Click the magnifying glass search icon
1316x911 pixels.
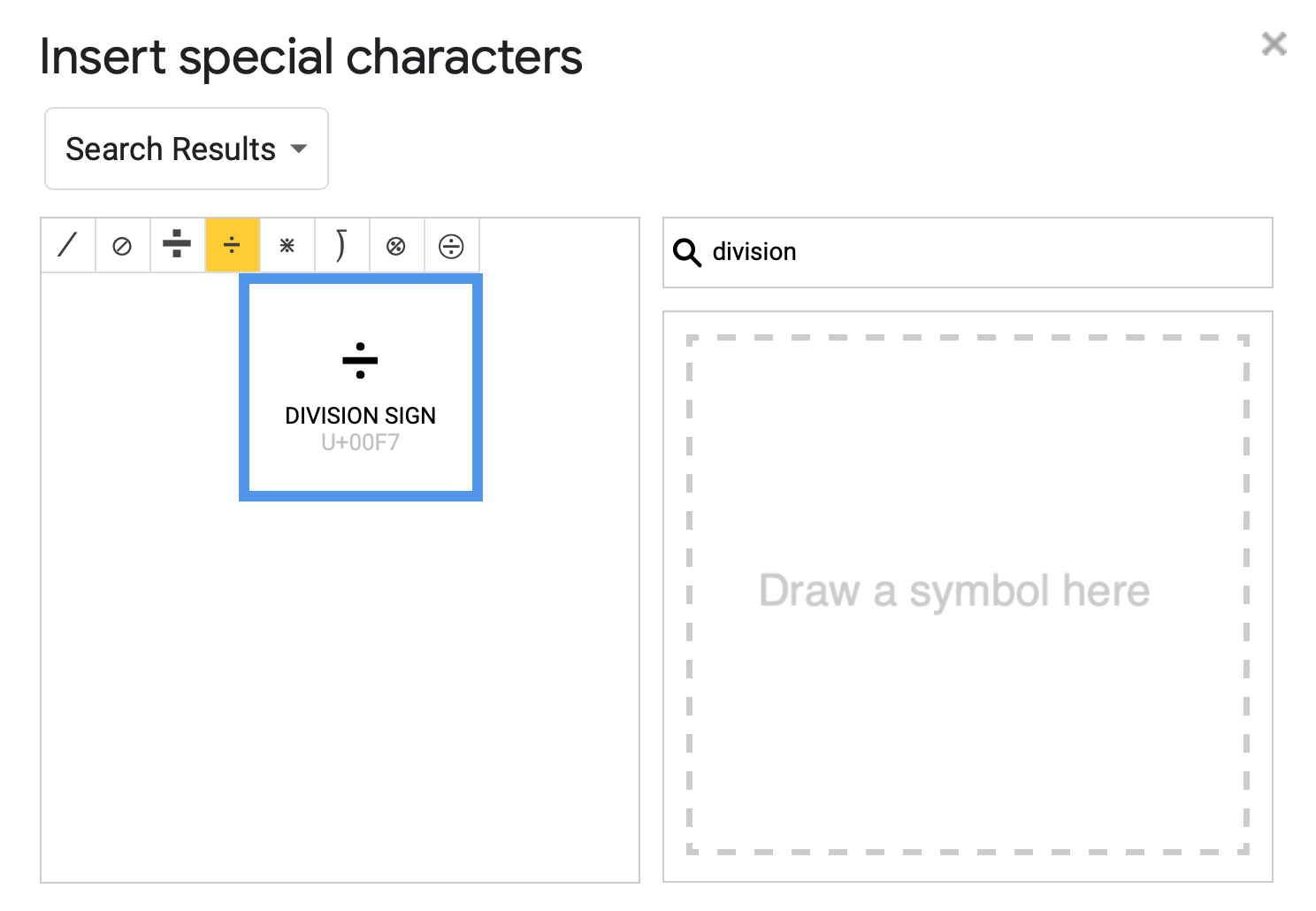click(x=687, y=252)
